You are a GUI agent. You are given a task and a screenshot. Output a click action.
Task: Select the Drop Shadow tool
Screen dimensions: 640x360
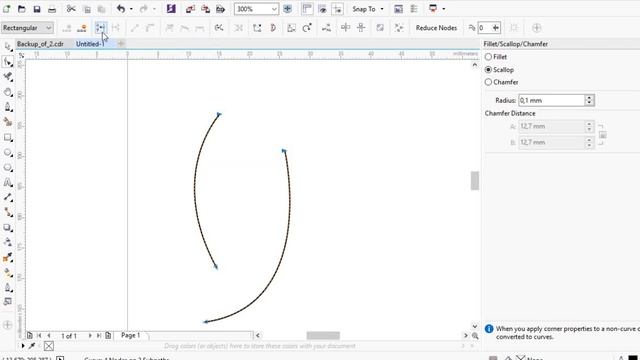[x=8, y=228]
